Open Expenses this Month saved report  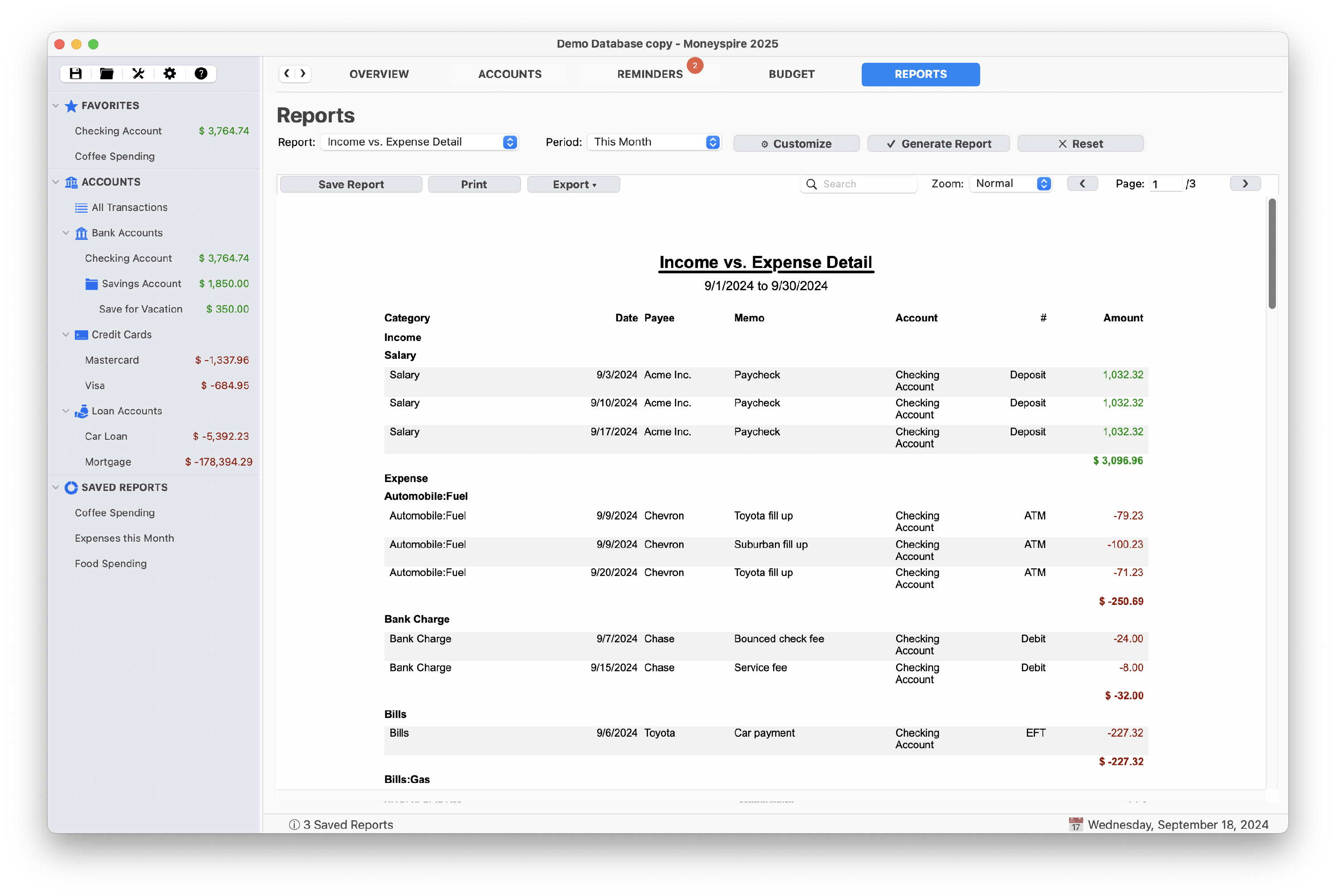pos(155,538)
